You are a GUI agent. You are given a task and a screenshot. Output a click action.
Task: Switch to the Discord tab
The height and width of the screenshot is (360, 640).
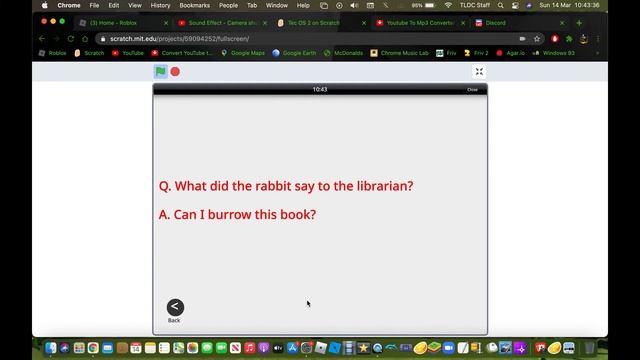click(x=519, y=23)
